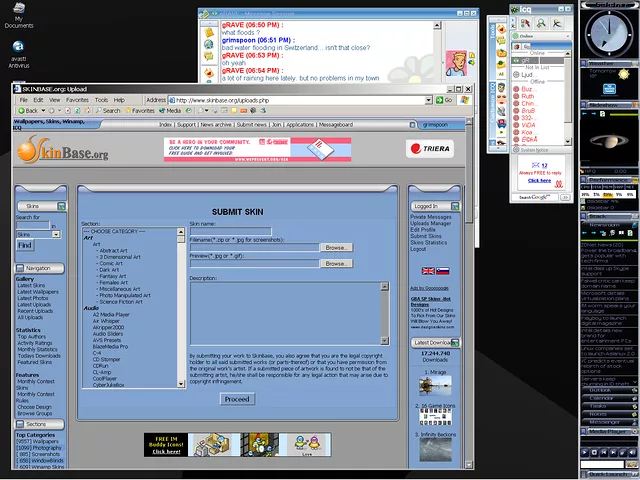Open the View menu in browser

(55, 100)
